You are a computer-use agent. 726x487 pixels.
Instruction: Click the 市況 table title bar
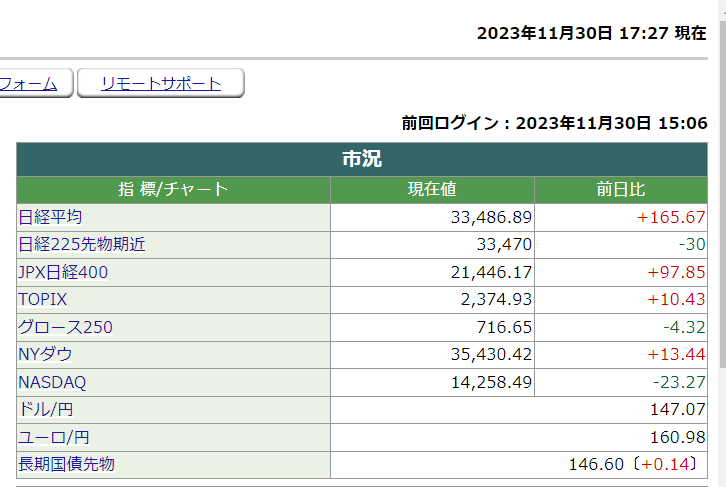coord(361,159)
